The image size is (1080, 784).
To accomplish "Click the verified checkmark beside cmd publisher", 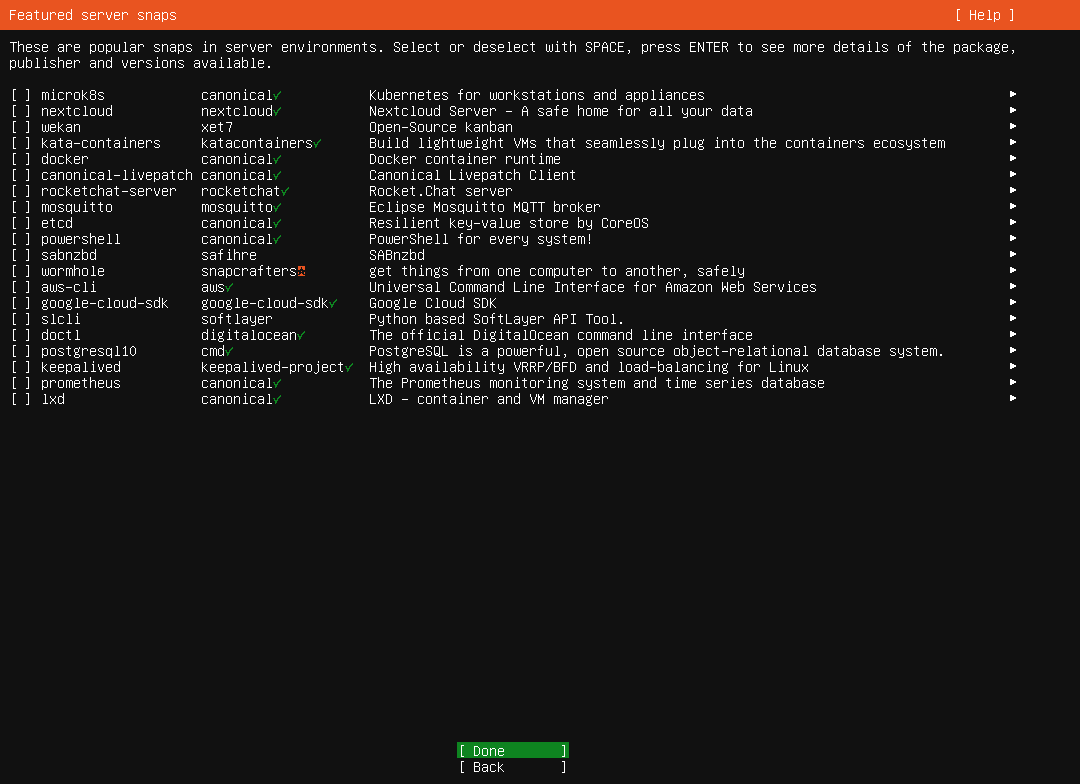I will [x=229, y=351].
